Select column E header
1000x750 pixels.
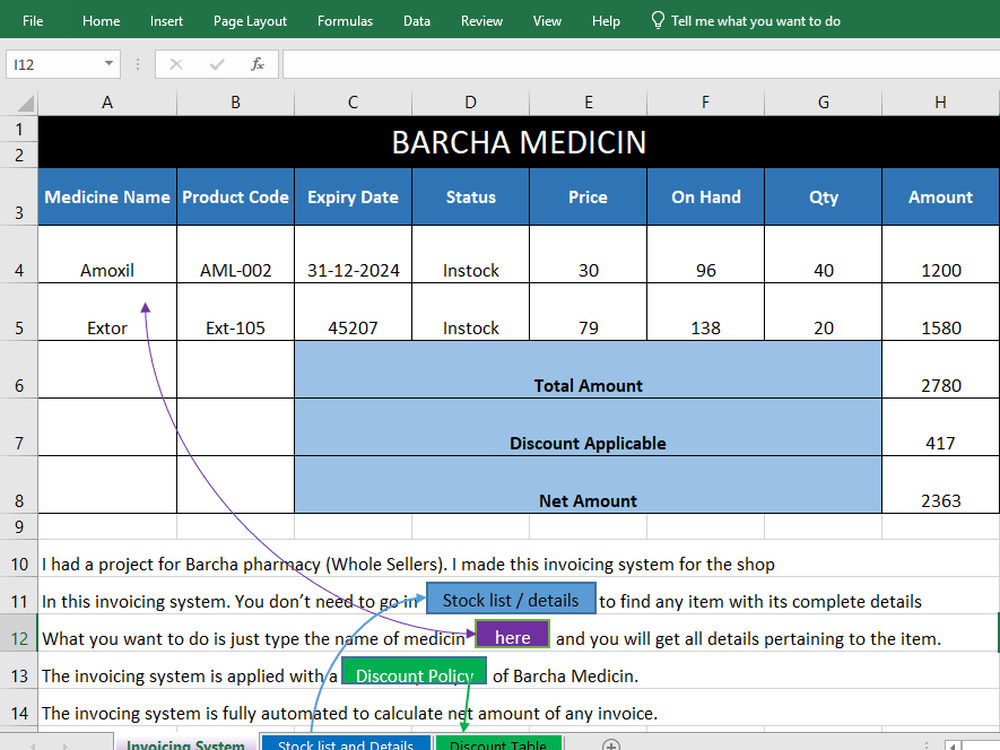[x=588, y=102]
